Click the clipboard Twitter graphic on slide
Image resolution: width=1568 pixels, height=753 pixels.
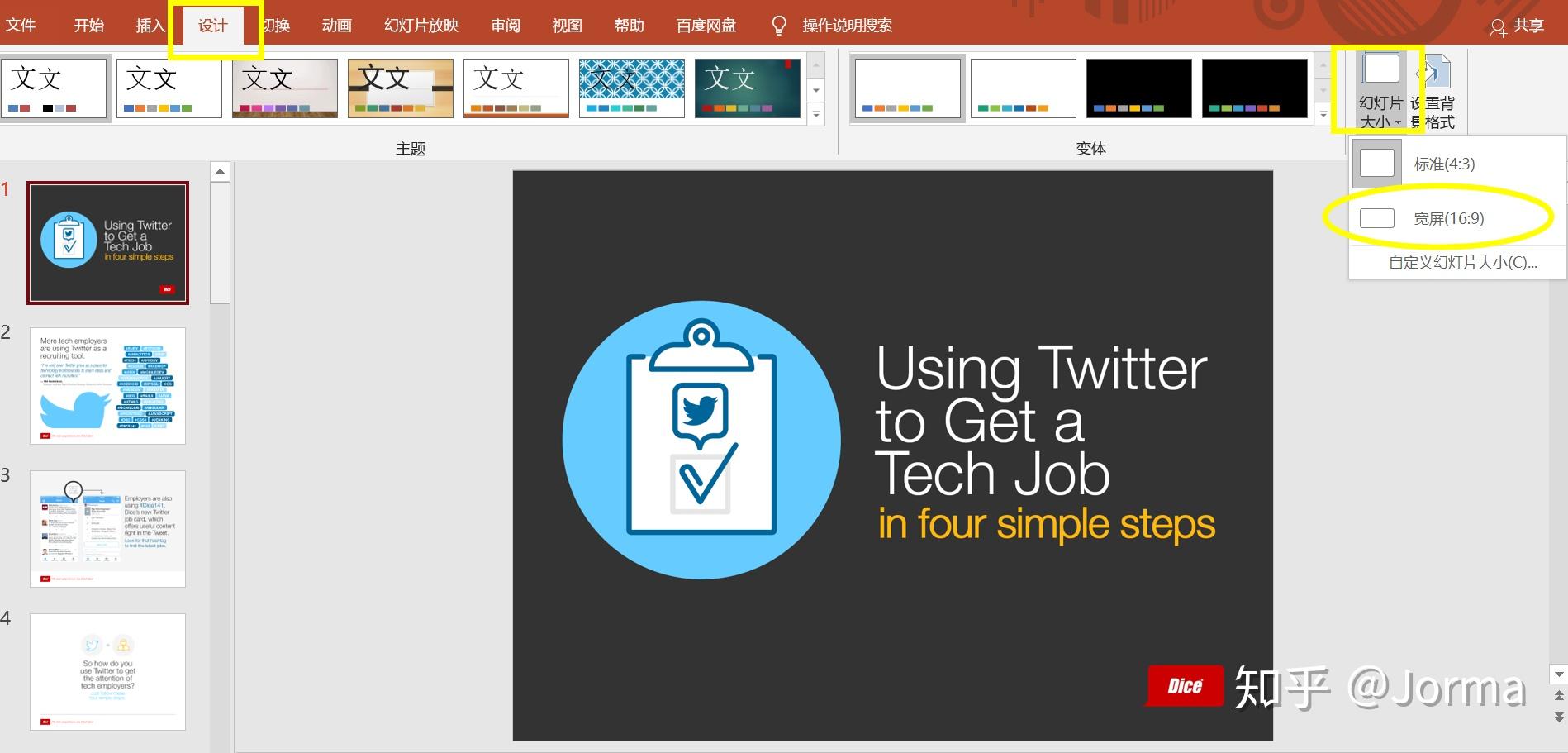tap(701, 440)
